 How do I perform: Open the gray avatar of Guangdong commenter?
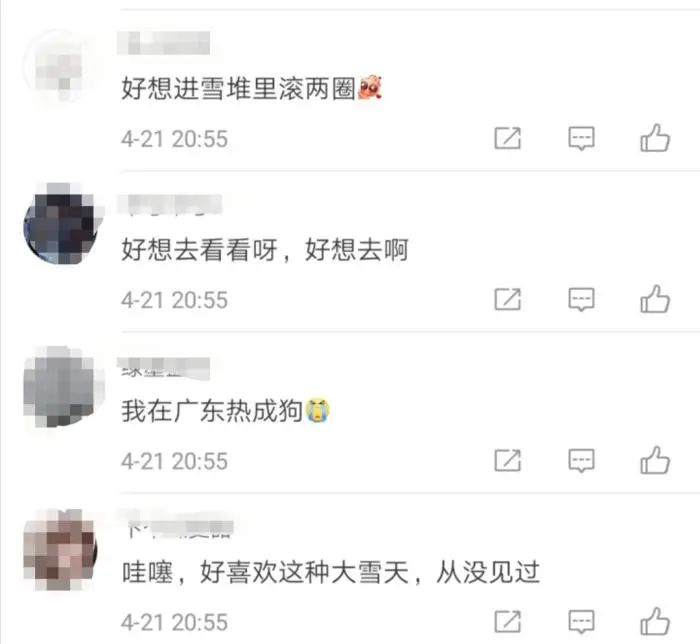pyautogui.click(x=60, y=386)
